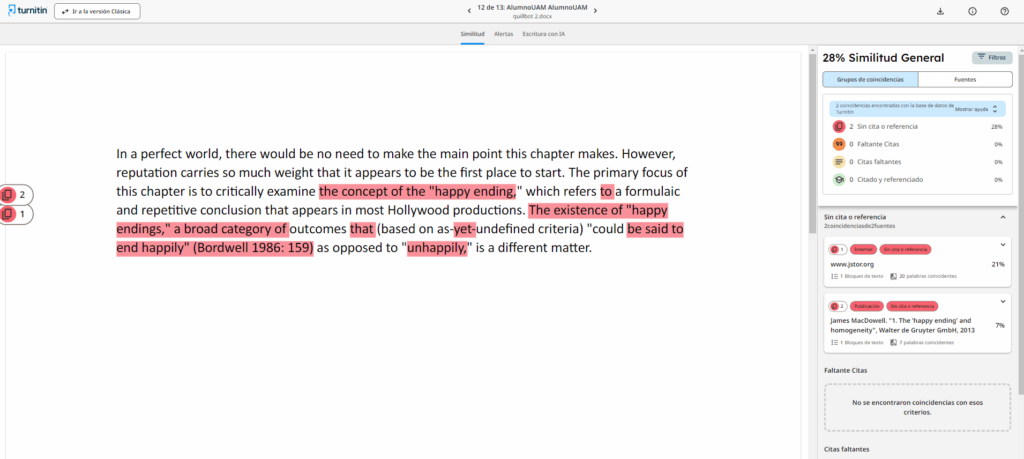This screenshot has height=459, width=1024.
Task: Switch to 'Fuentes' view
Action: [964, 79]
